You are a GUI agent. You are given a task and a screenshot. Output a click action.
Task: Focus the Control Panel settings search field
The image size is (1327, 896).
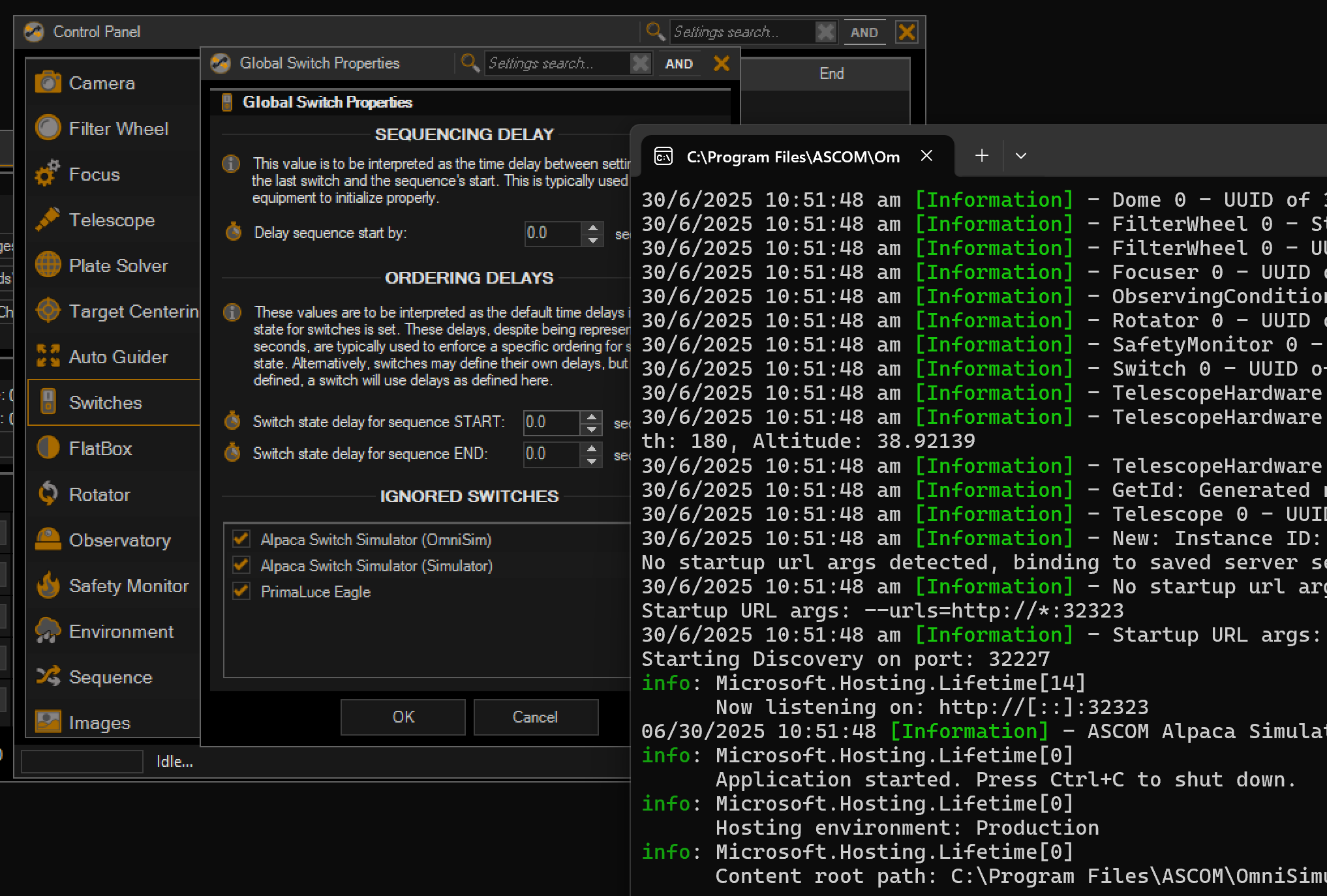742,32
